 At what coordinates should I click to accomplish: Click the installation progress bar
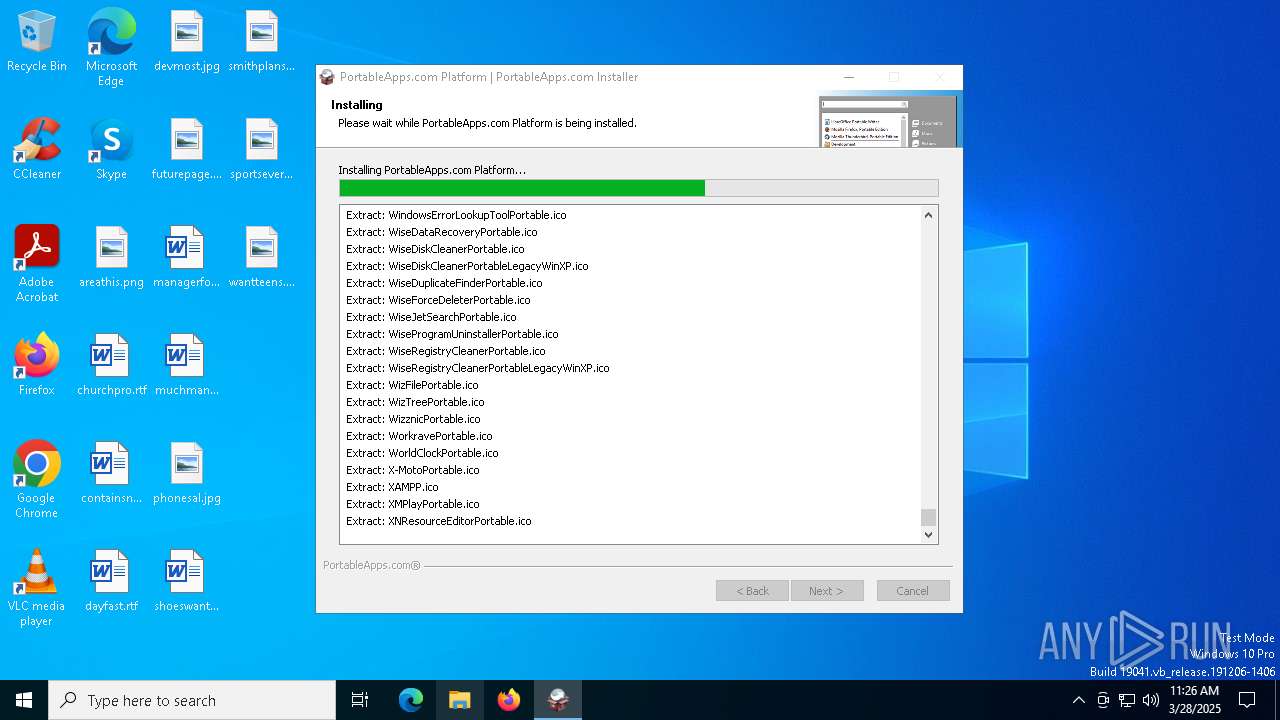[x=638, y=188]
